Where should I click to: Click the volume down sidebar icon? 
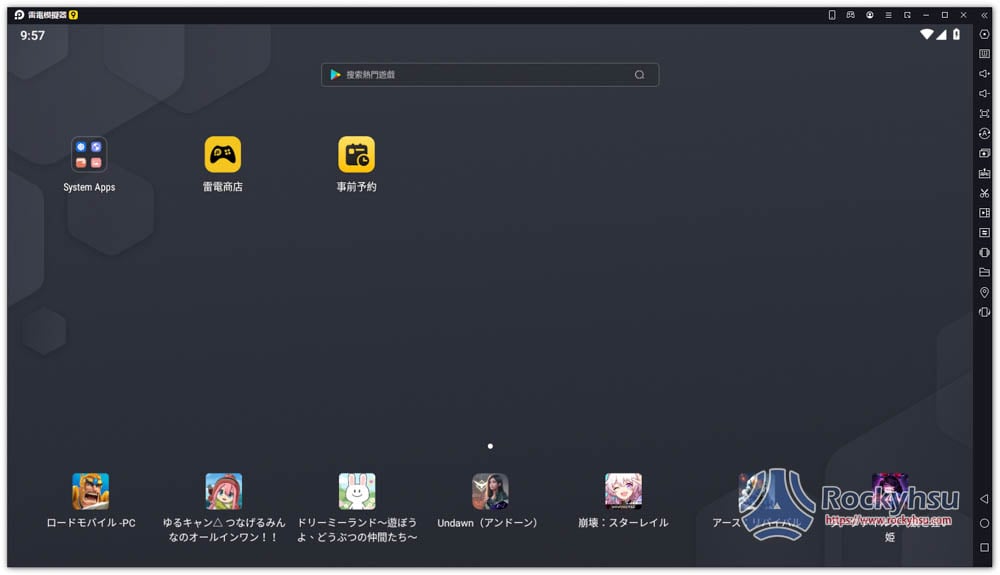pos(984,94)
